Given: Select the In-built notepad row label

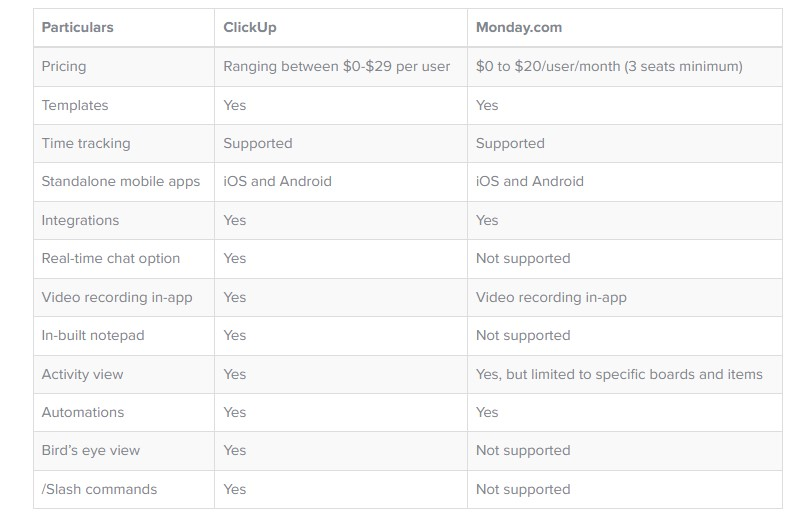Looking at the screenshot, I should [x=93, y=336].
